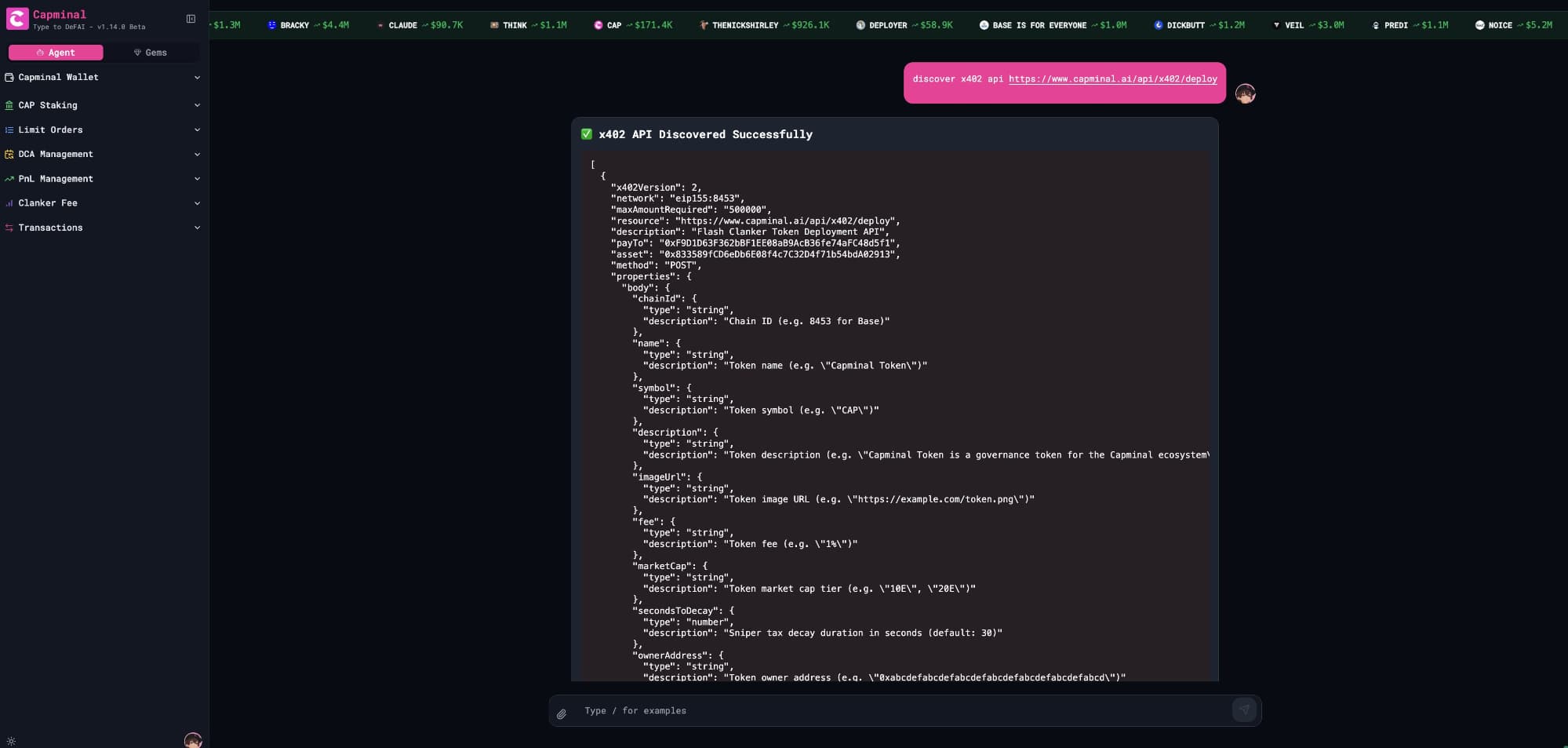Focus the 'Type / for examples' input
This screenshot has width=1568, height=748.
[x=902, y=710]
